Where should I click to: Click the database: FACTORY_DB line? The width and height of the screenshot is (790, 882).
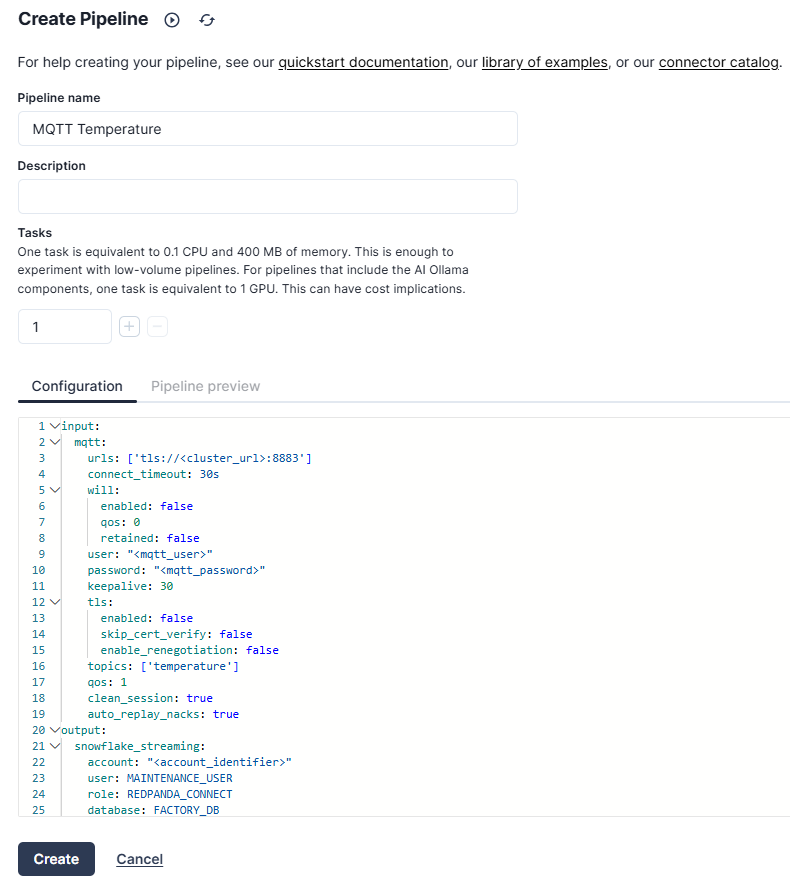tap(153, 810)
